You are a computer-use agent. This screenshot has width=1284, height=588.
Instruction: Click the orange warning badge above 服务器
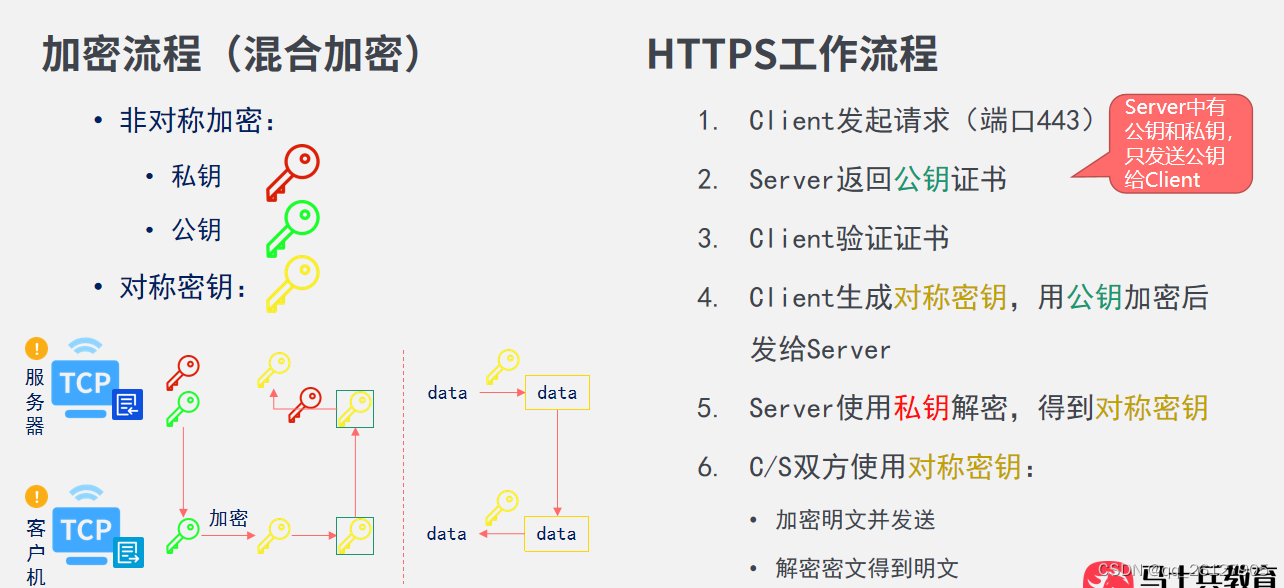point(36,349)
